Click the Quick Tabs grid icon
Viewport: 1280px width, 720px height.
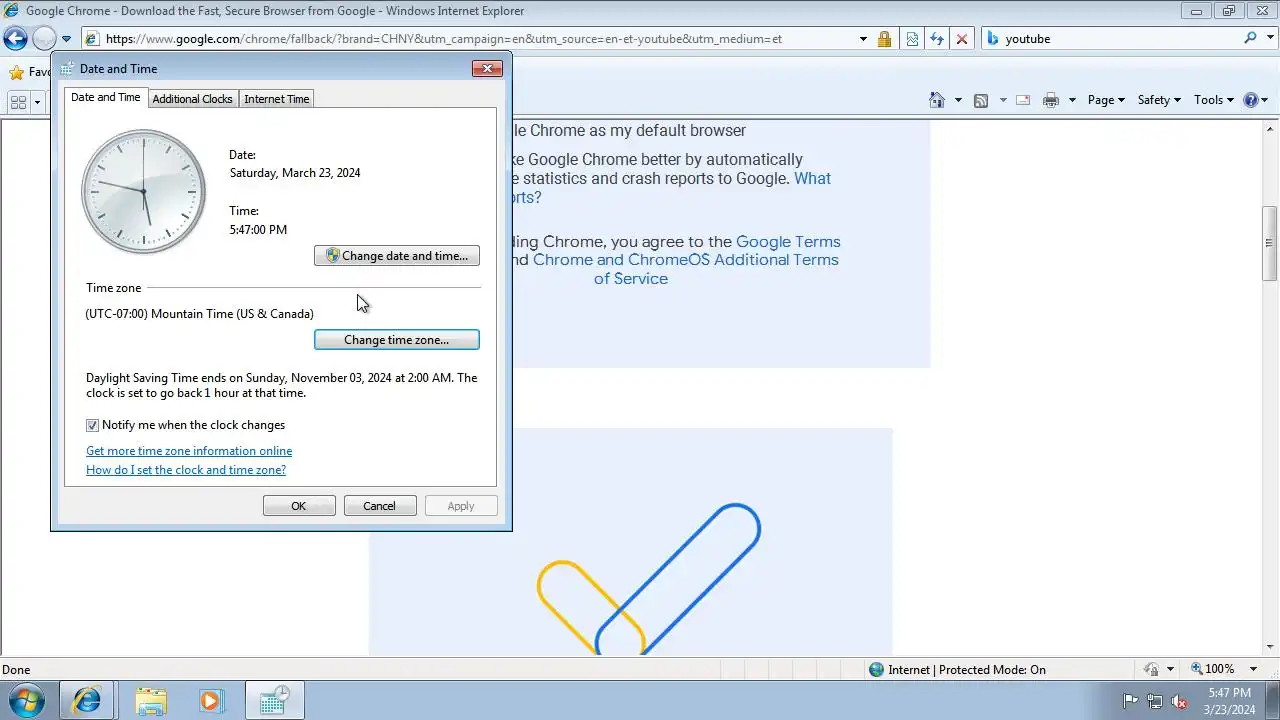18,102
